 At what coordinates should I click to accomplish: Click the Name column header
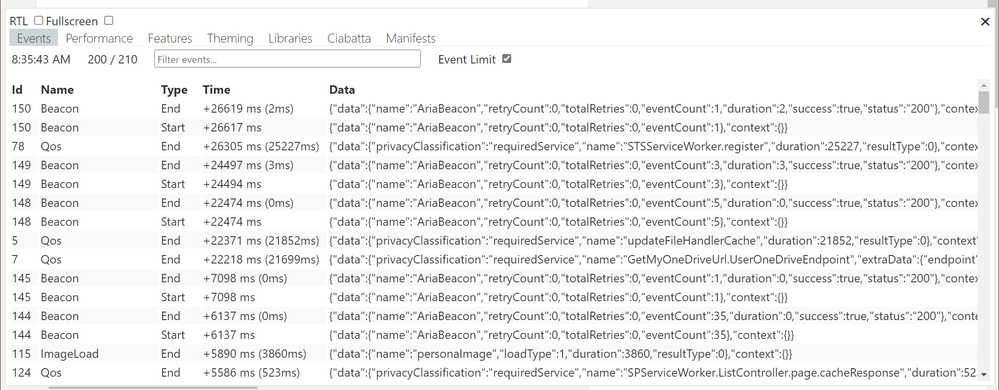click(x=57, y=90)
